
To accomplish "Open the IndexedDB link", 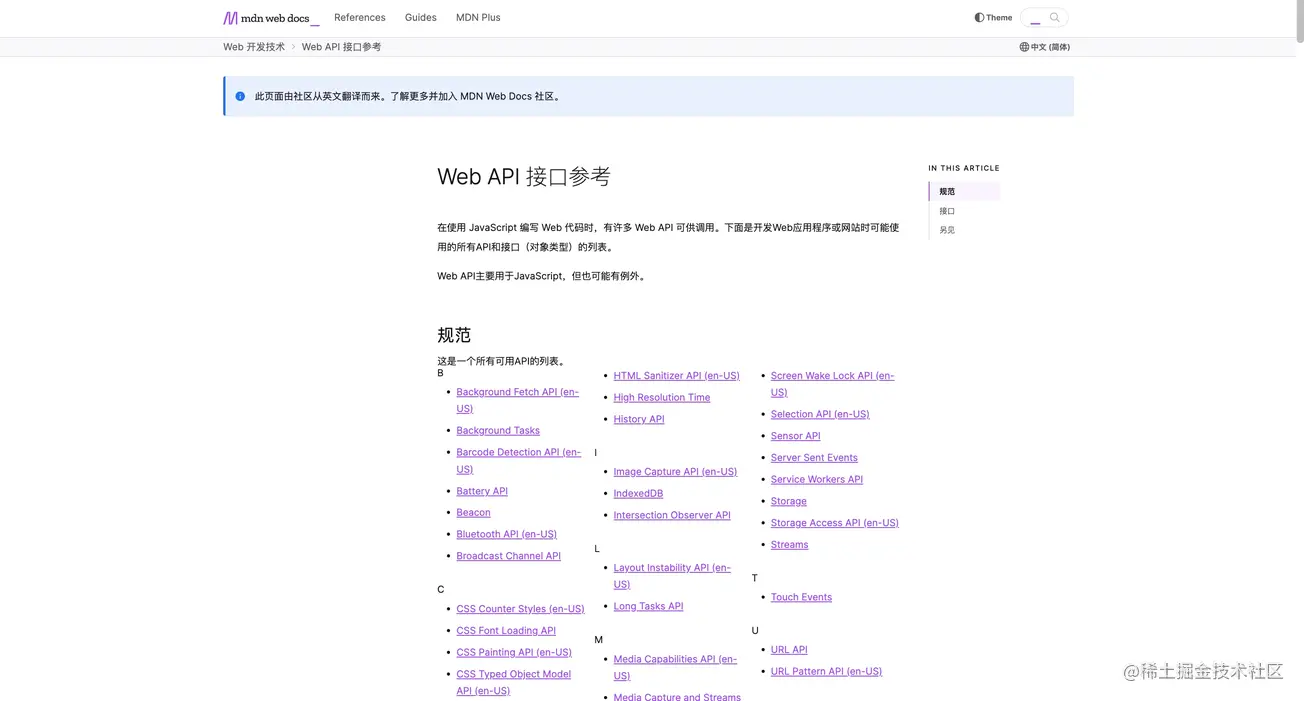I will [638, 494].
